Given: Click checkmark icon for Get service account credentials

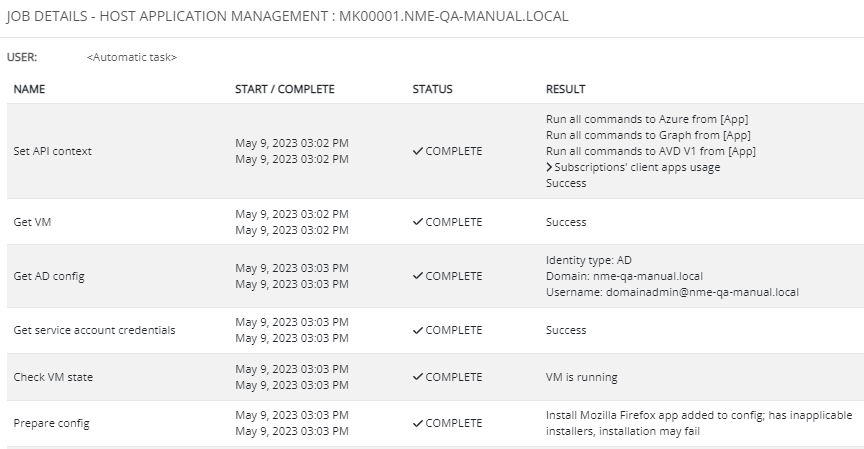Looking at the screenshot, I should click(418, 330).
